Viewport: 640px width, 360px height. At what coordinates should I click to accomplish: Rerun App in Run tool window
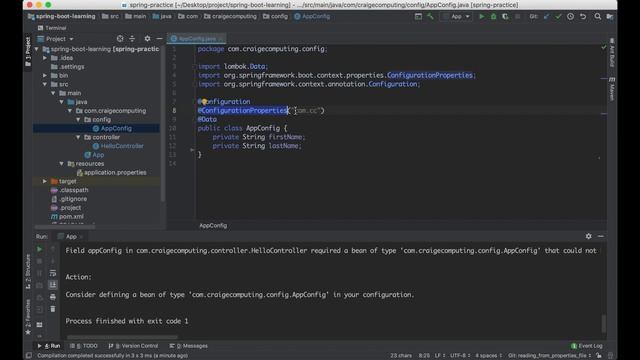pos(40,249)
